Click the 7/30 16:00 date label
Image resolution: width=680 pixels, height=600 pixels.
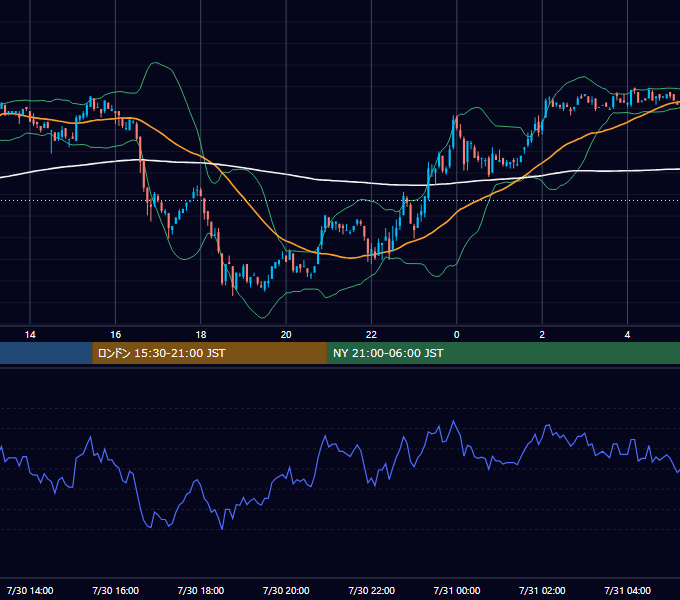(115, 590)
